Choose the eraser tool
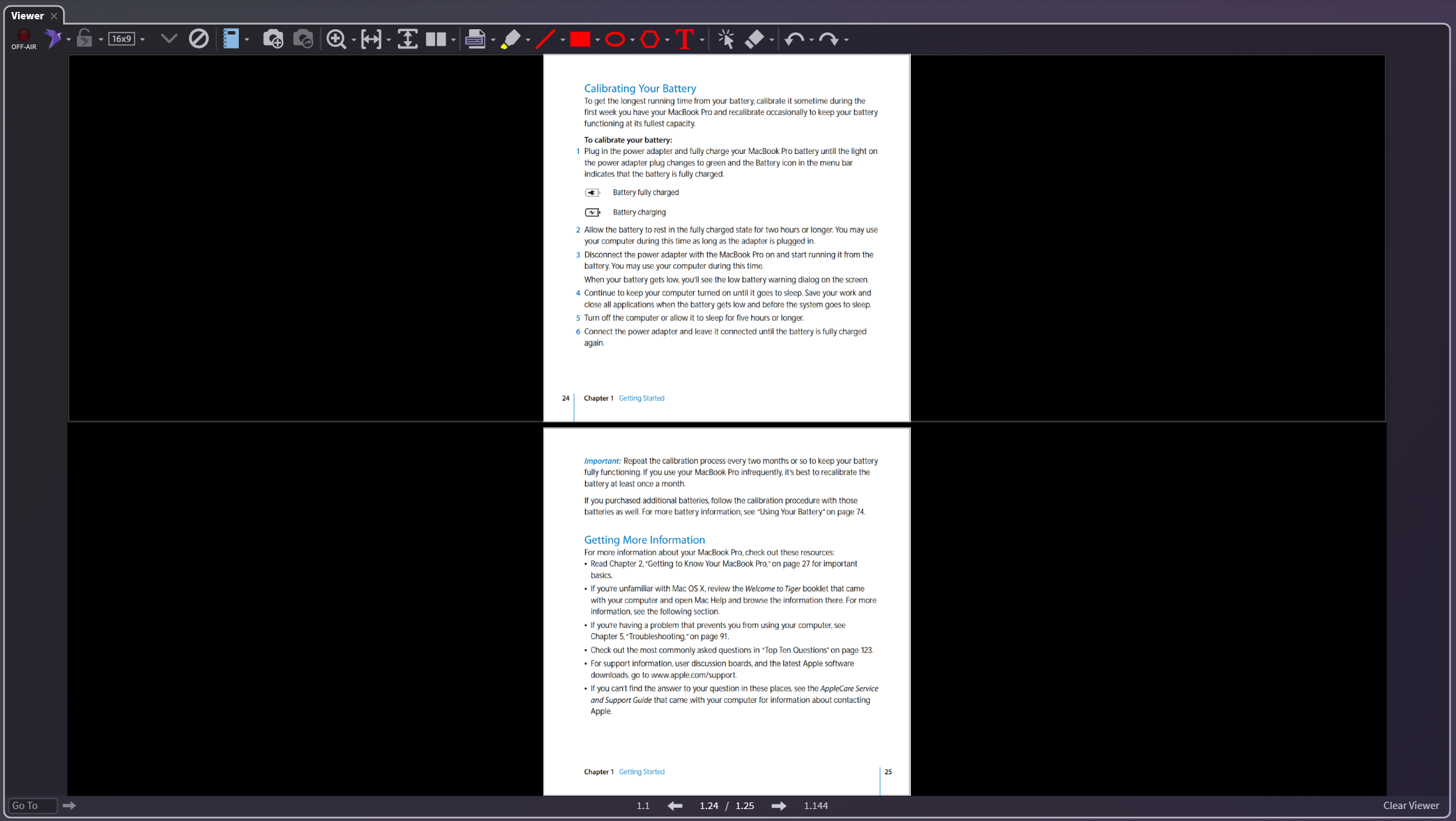Viewport: 1456px width, 821px height. pos(754,39)
